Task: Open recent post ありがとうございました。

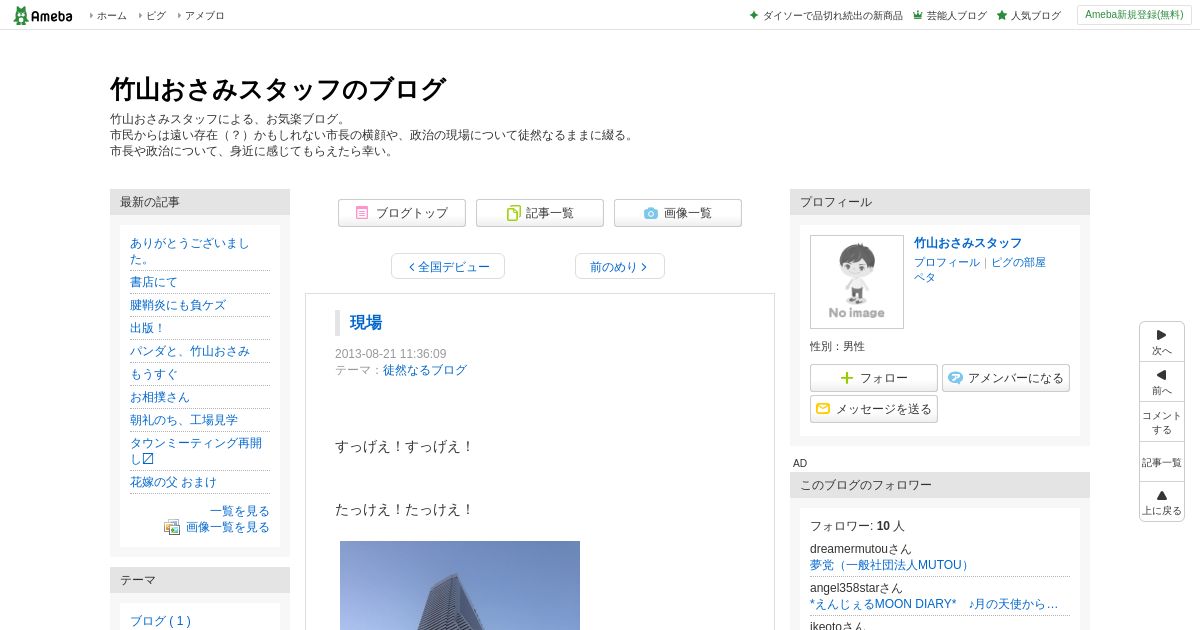Action: click(x=190, y=251)
